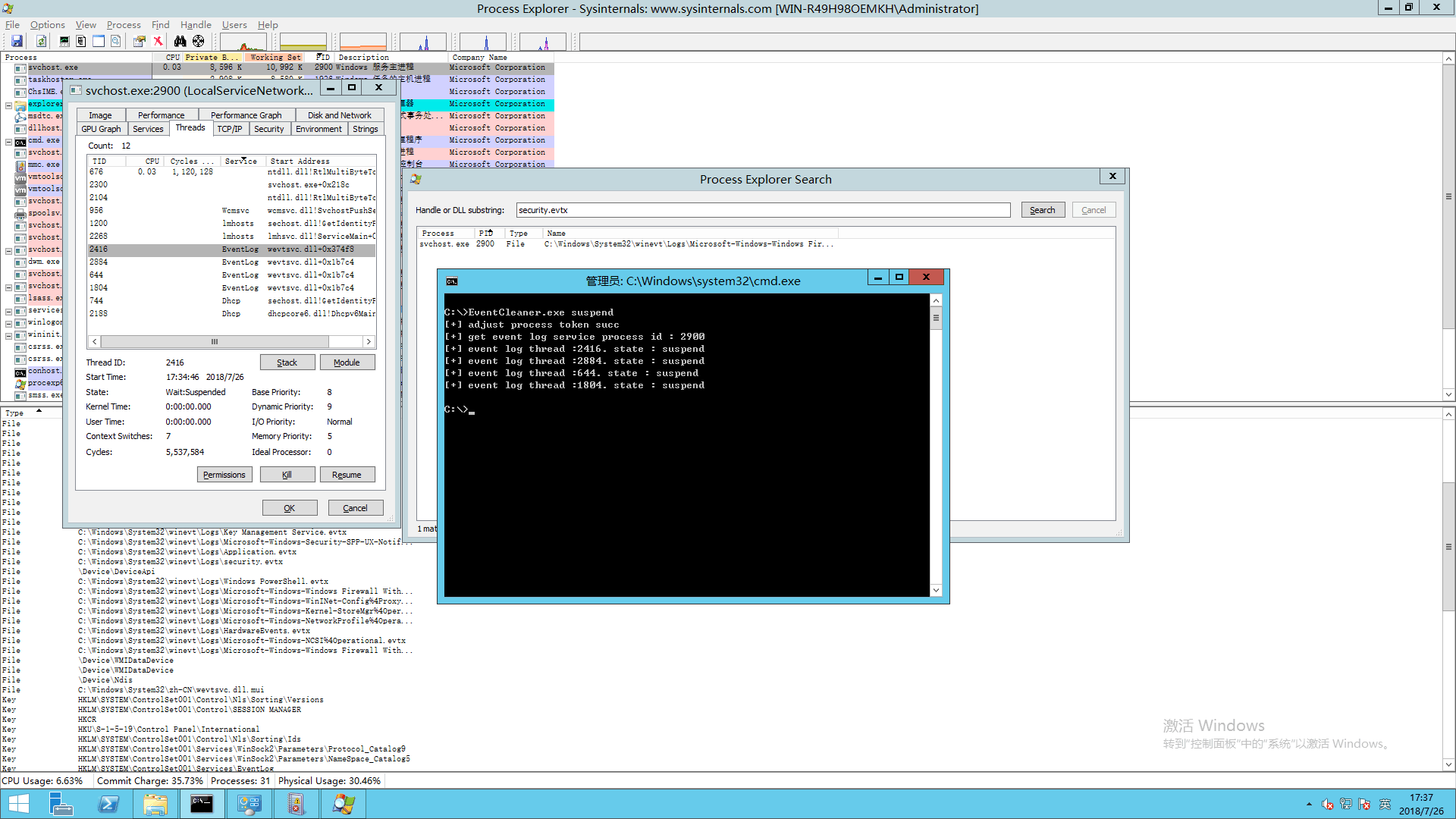
Task: Click the Stack button
Action: click(x=287, y=362)
